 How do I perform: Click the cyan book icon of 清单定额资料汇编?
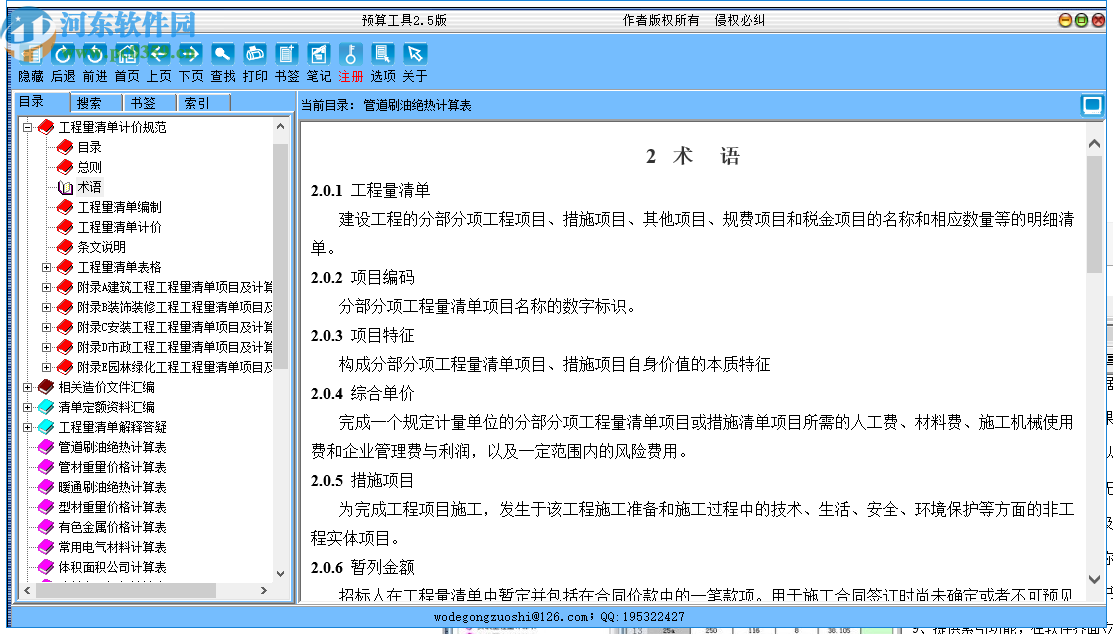coord(46,407)
